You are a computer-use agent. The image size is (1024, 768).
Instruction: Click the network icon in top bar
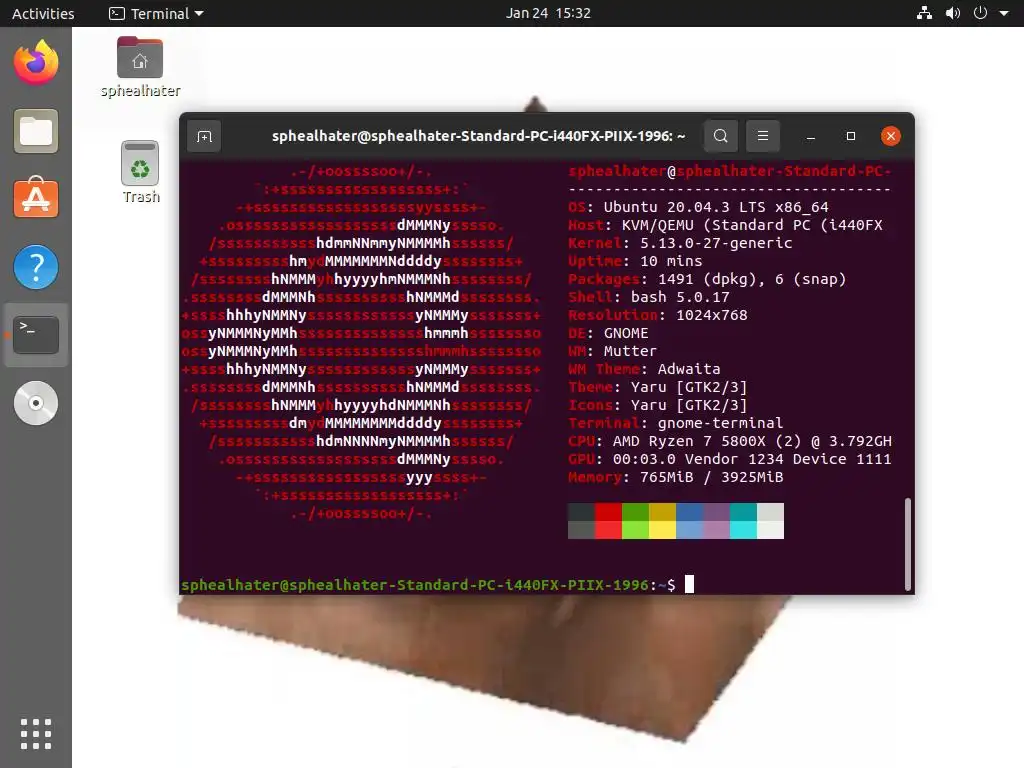click(924, 13)
